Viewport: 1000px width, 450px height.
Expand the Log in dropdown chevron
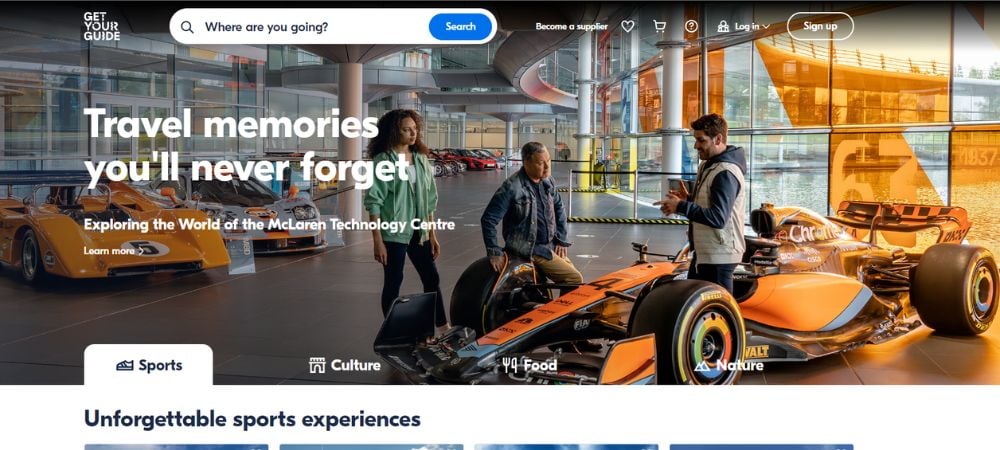click(766, 27)
